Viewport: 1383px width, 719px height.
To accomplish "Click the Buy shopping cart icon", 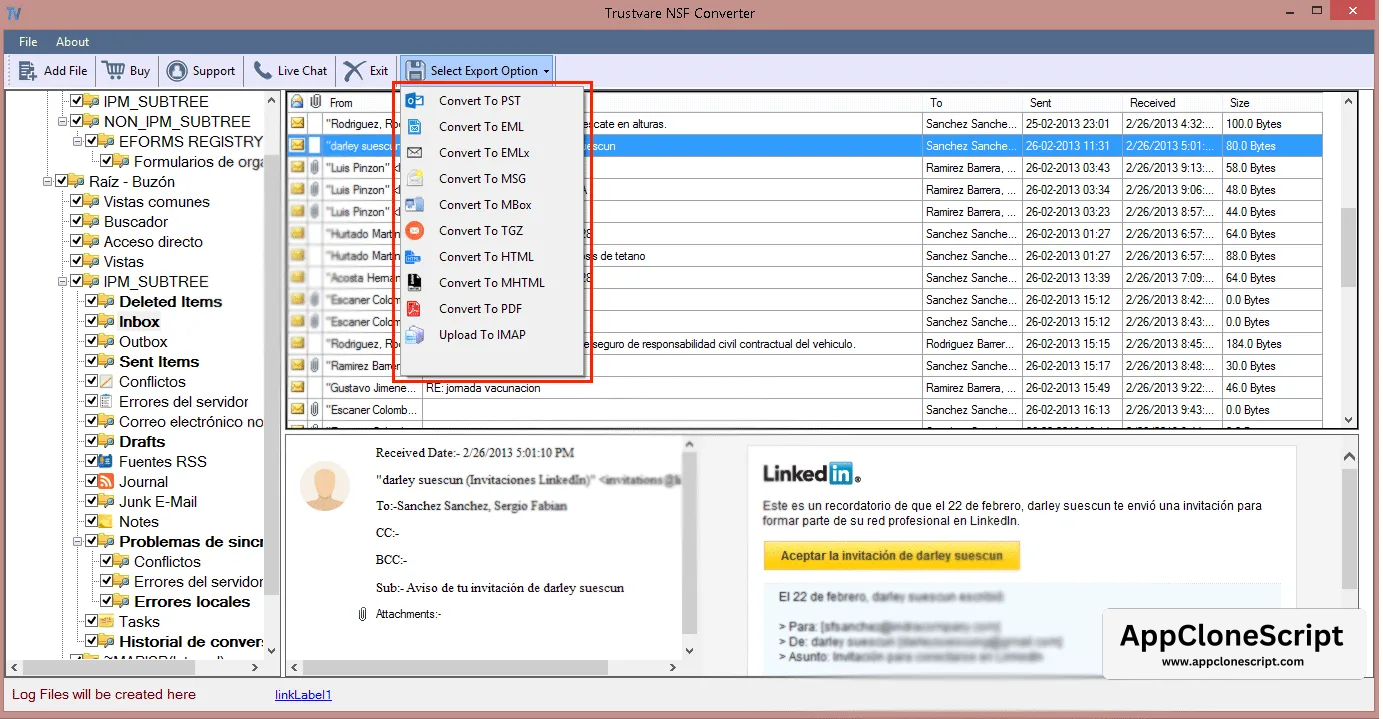I will (113, 71).
